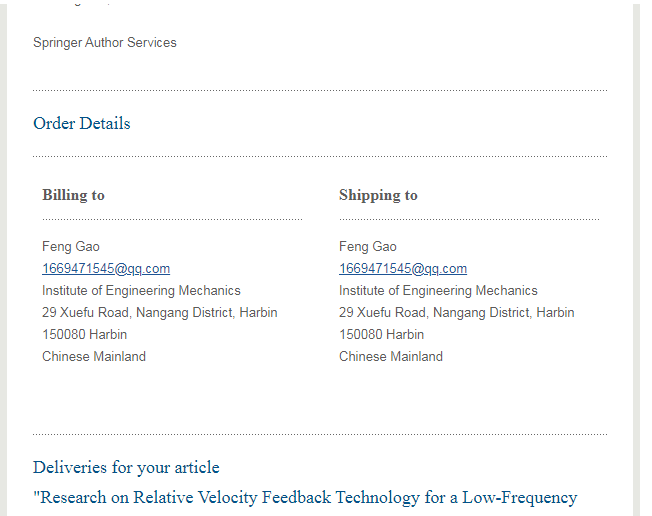This screenshot has width=652, height=516.
Task: Click the billing postal code 150080 Harbin
Action: 83,335
